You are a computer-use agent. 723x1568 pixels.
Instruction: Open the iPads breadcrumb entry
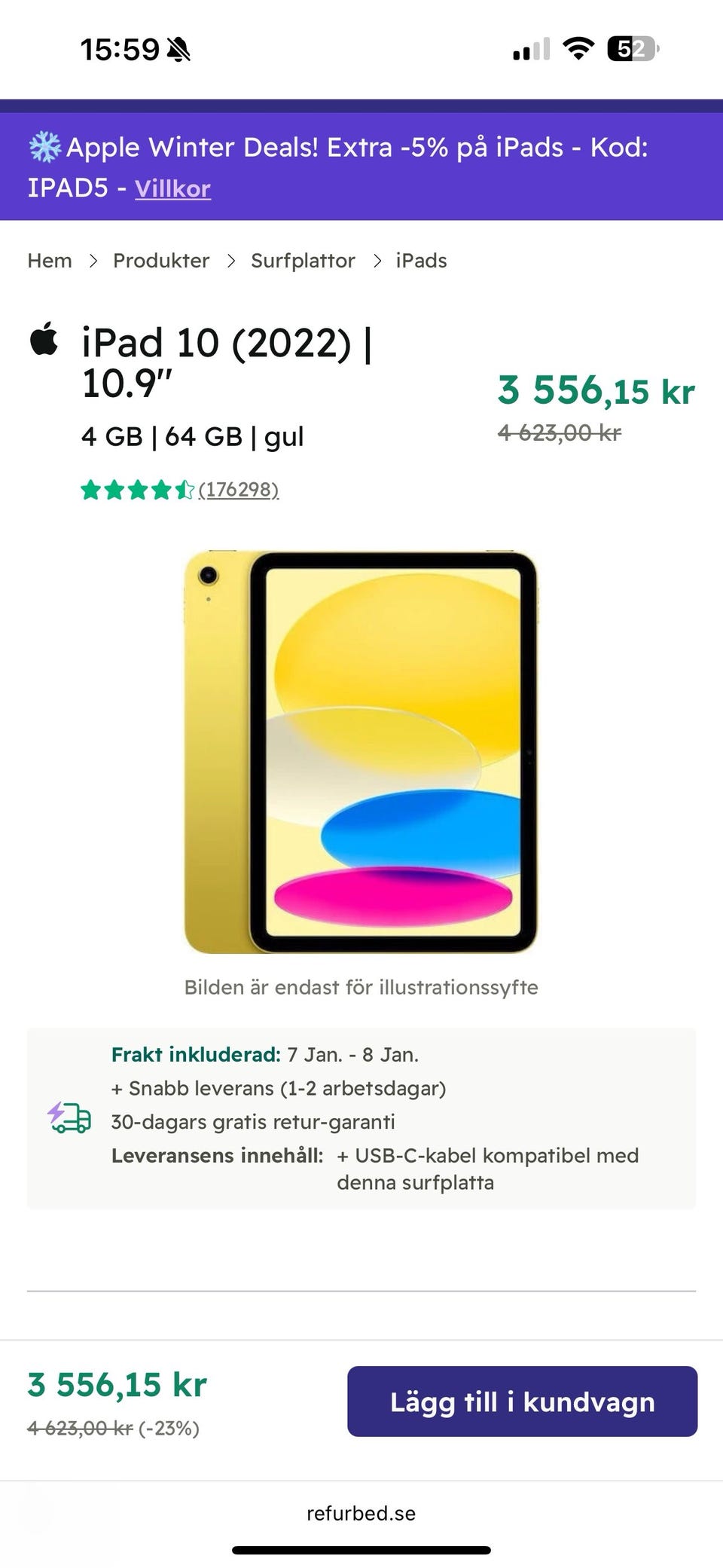(421, 260)
